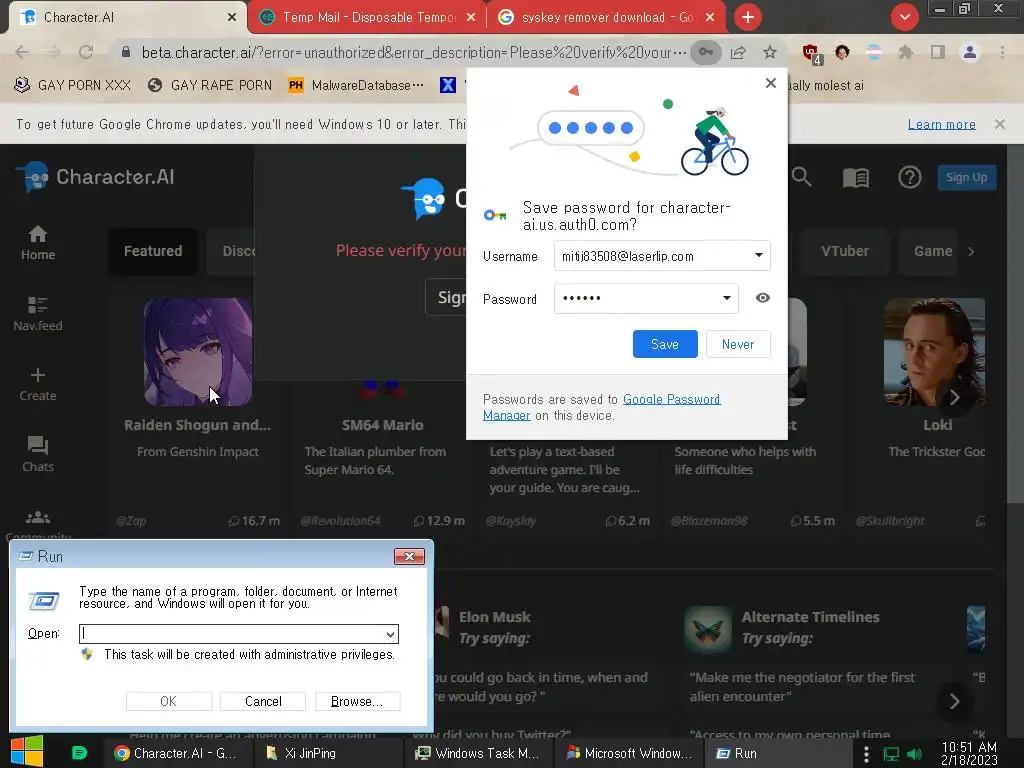Expand the Username dropdown arrow
1024x768 pixels.
click(758, 255)
